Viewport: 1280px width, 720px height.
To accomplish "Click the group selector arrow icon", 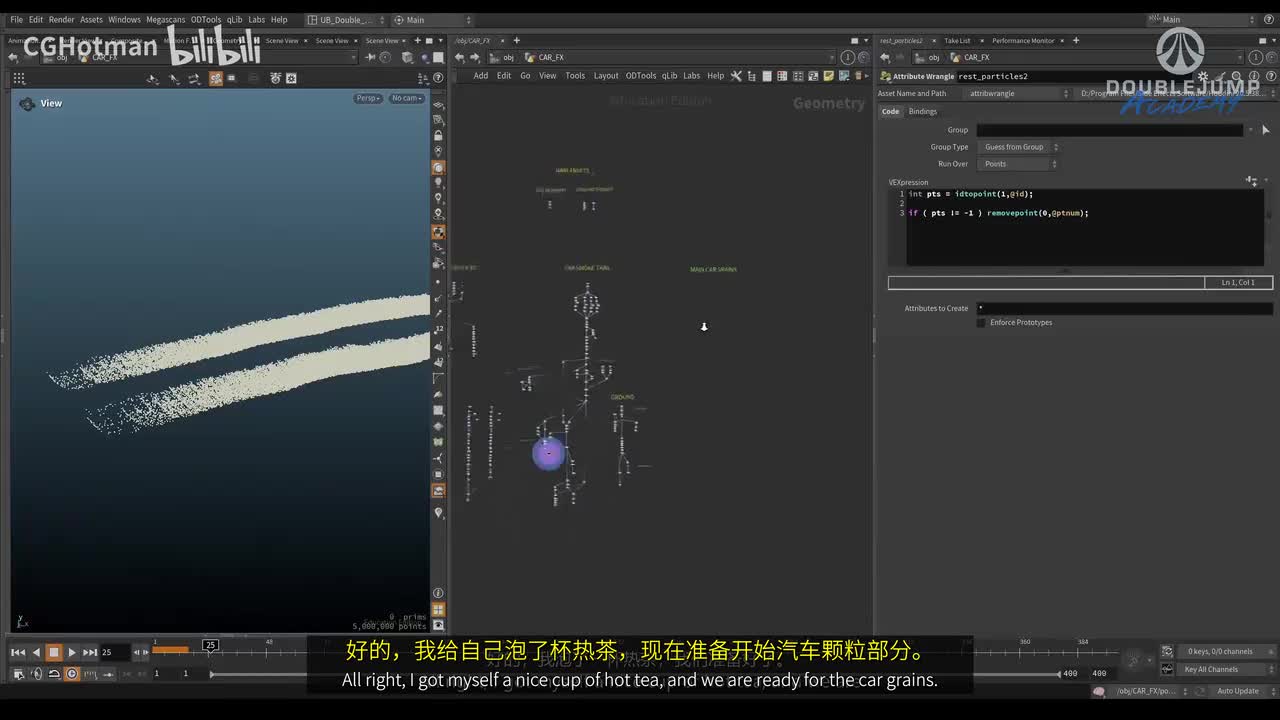I will click(1266, 130).
